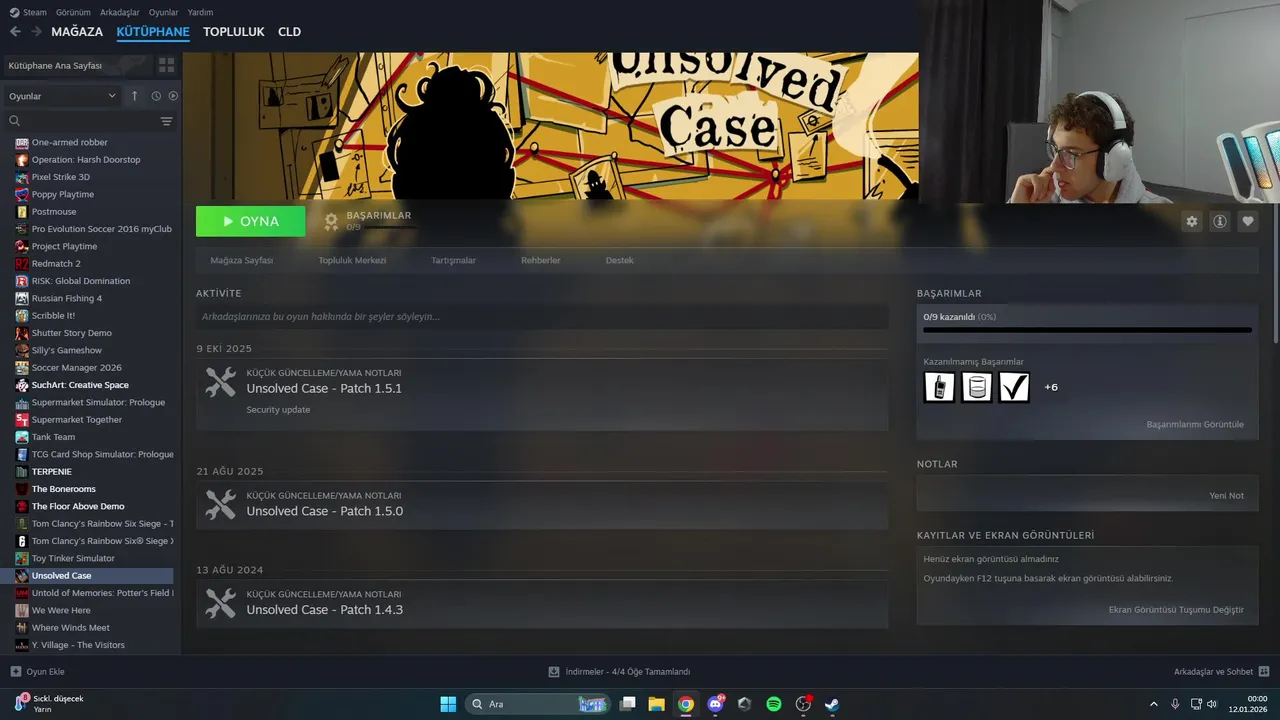Select Soccer Manager 2026 in list
Image resolution: width=1280 pixels, height=720 pixels.
pos(76,368)
